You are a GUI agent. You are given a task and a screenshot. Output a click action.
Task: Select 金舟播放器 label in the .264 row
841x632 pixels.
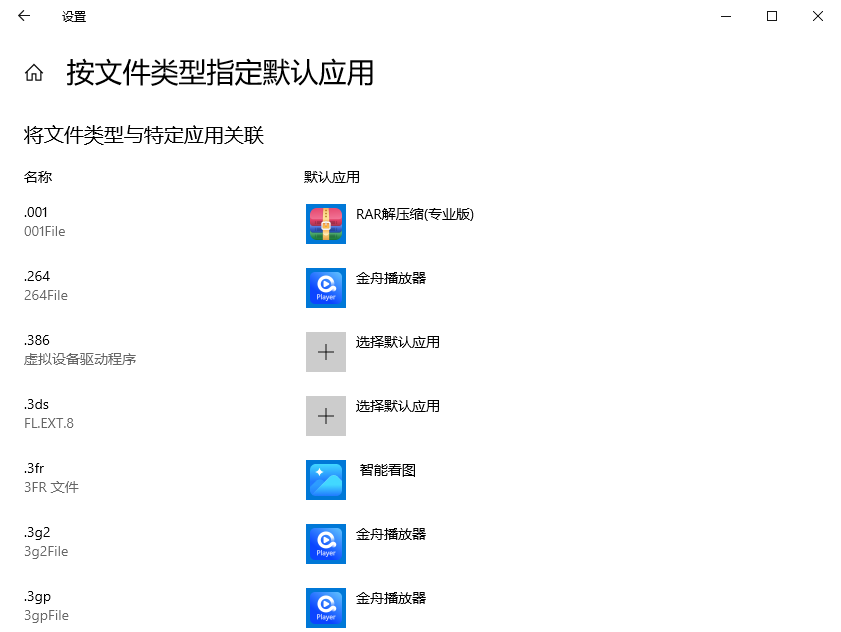(391, 278)
